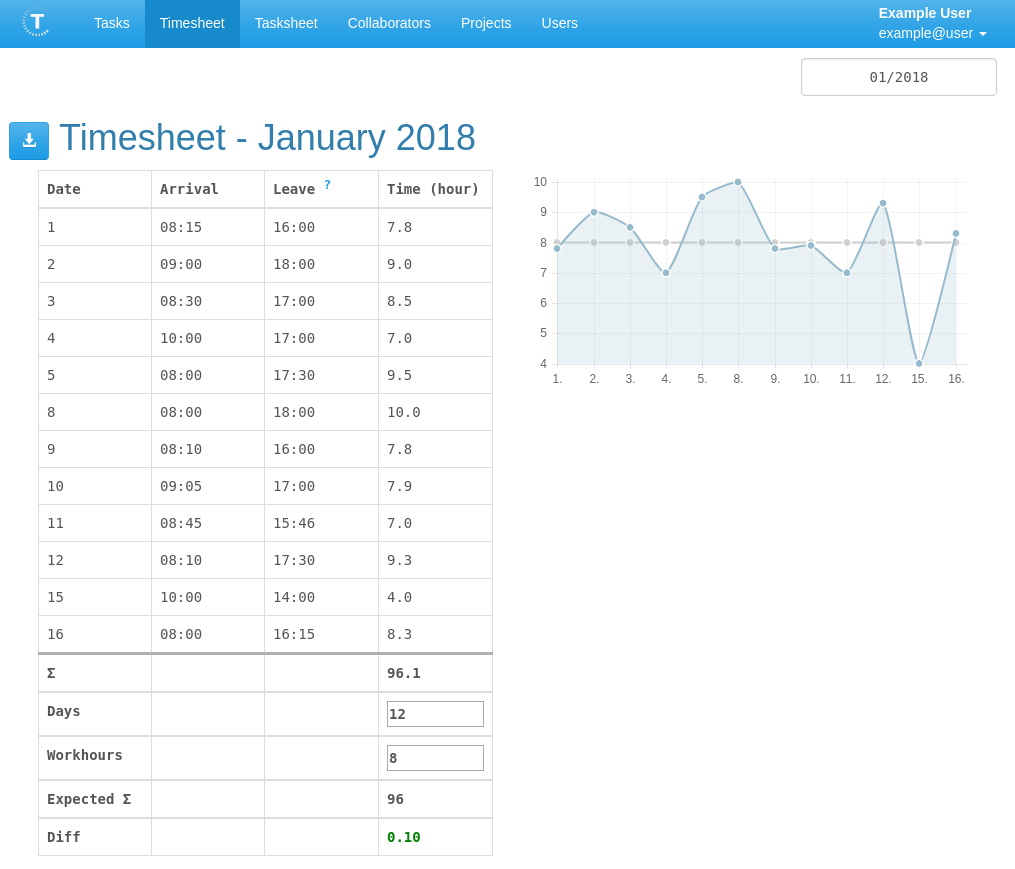The height and width of the screenshot is (869, 1015).
Task: Click the Days input field
Action: 435,713
